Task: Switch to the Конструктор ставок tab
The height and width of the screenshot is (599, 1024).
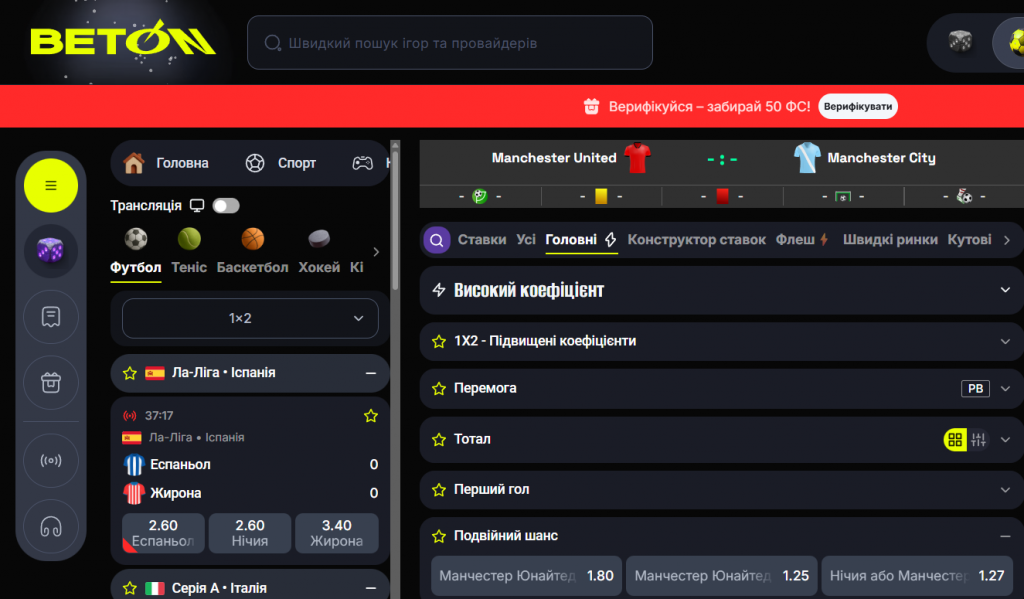Action: coord(696,240)
